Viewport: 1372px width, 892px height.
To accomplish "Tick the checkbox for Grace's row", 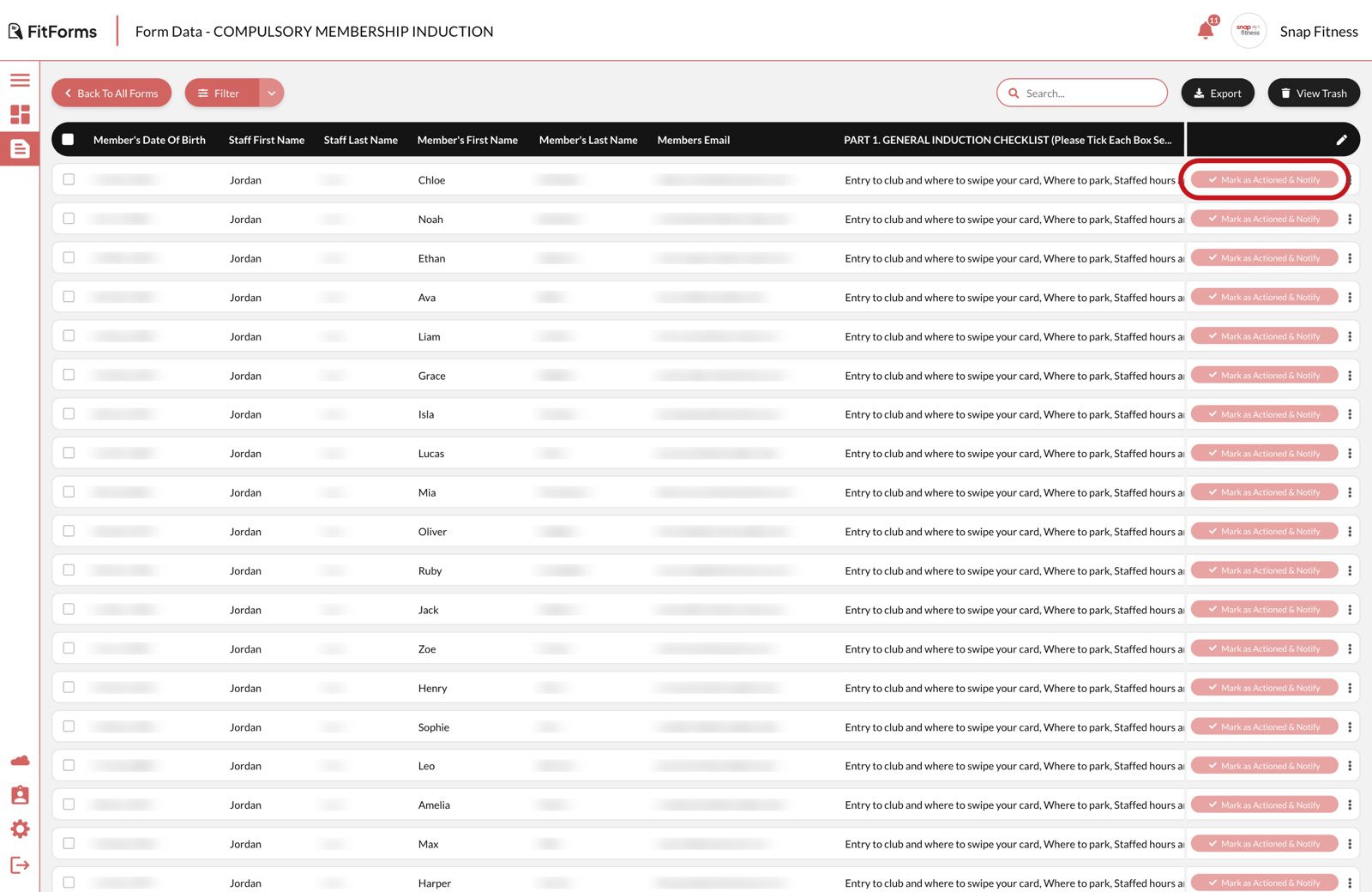I will tap(69, 375).
